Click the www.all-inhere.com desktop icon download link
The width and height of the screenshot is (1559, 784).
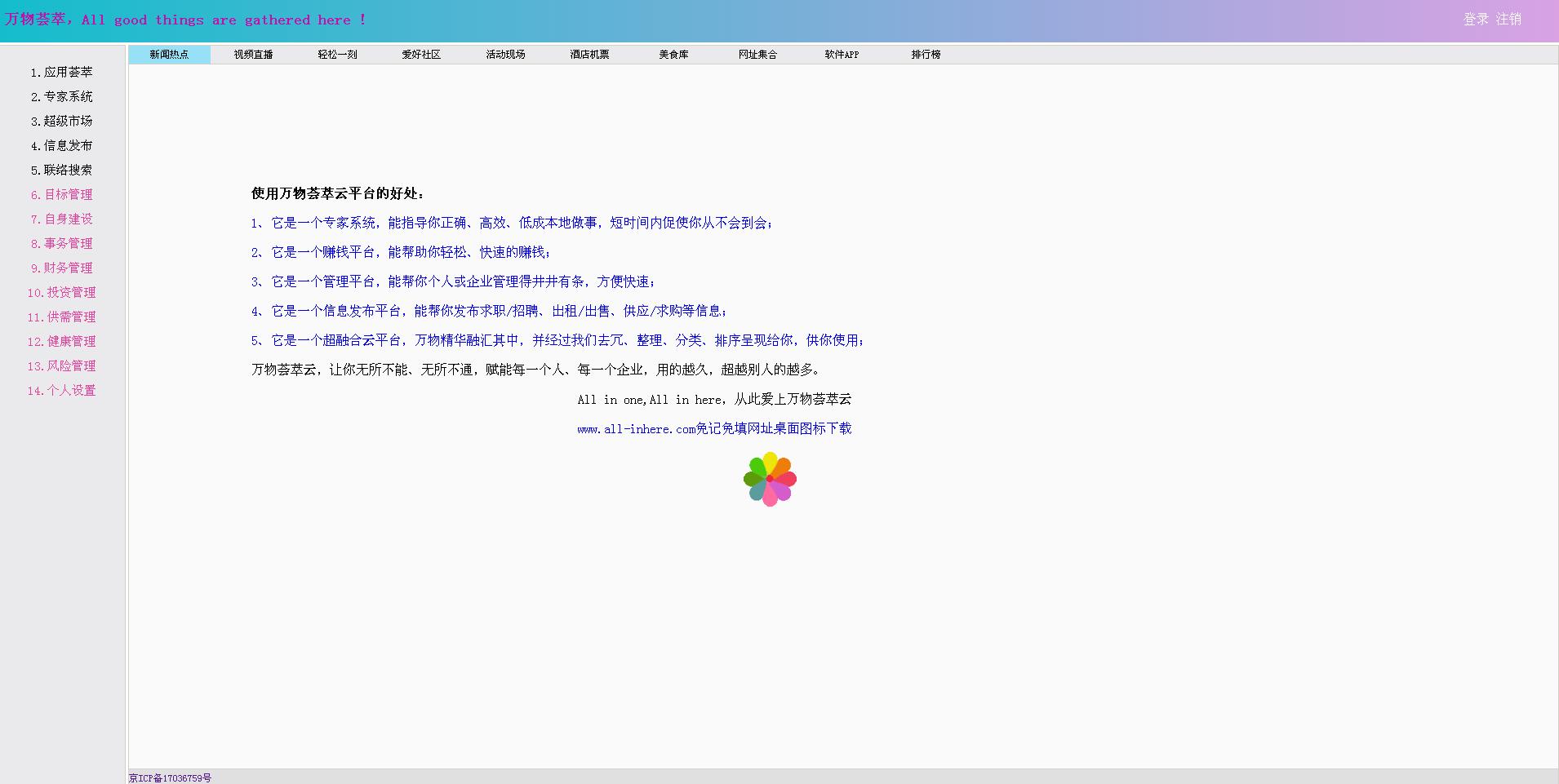coord(714,429)
